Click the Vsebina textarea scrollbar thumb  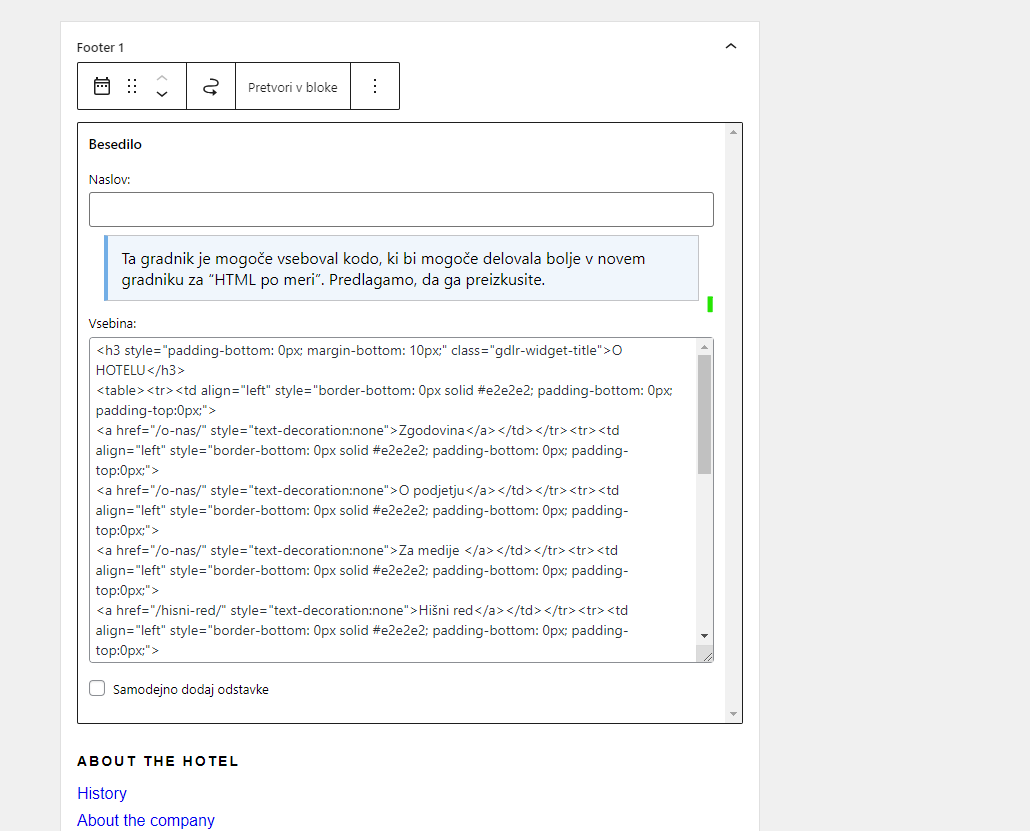coord(704,415)
